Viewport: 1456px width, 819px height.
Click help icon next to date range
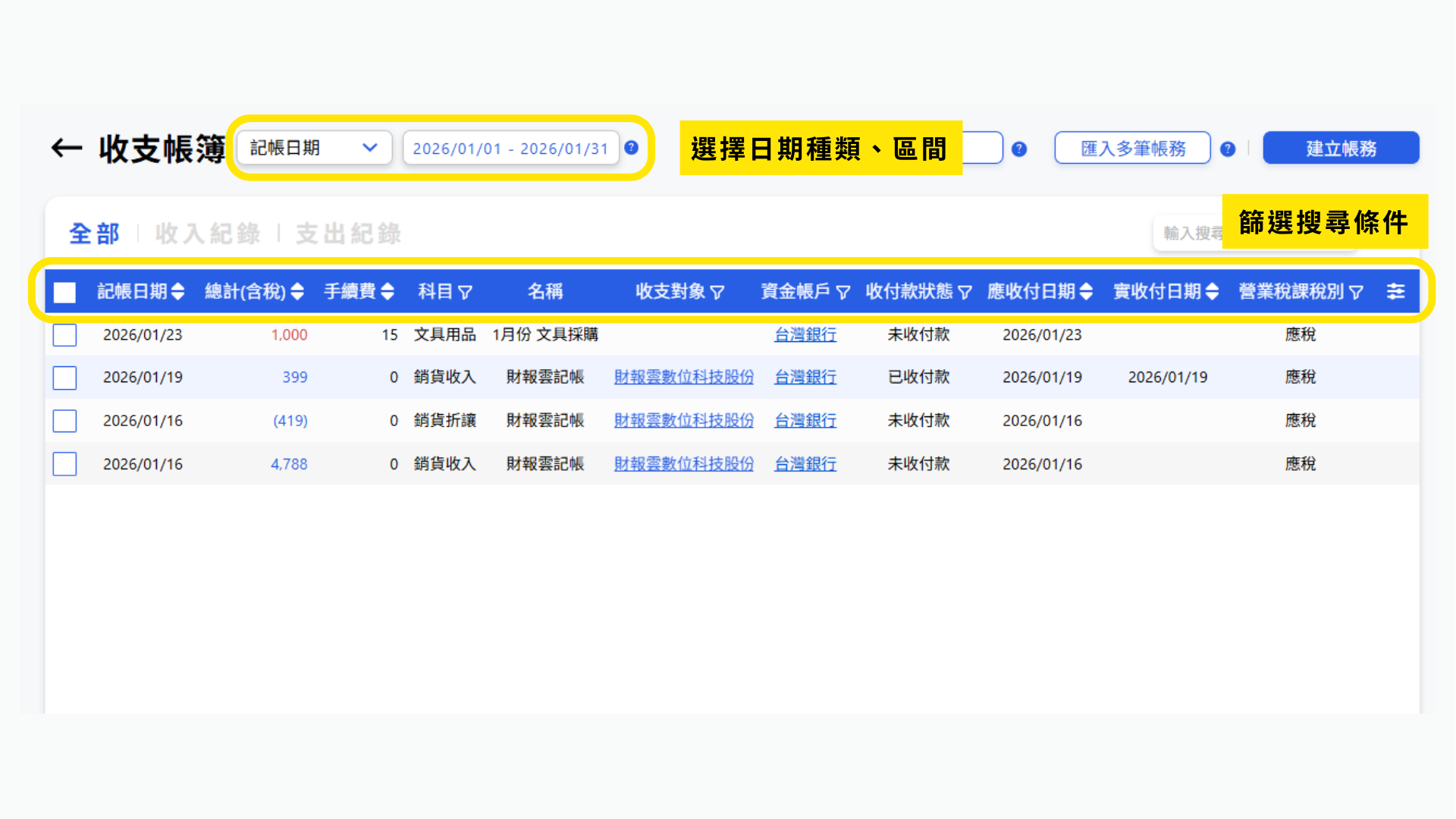631,148
